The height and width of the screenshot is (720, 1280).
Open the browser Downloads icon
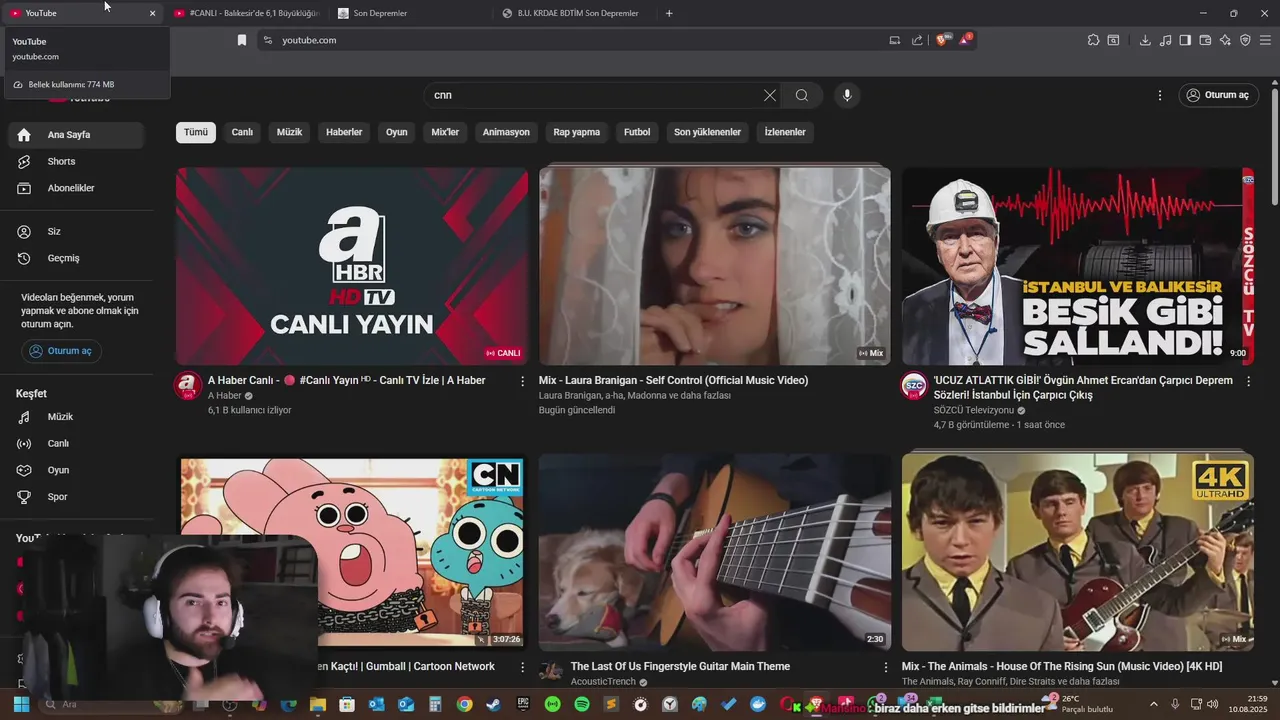1145,40
